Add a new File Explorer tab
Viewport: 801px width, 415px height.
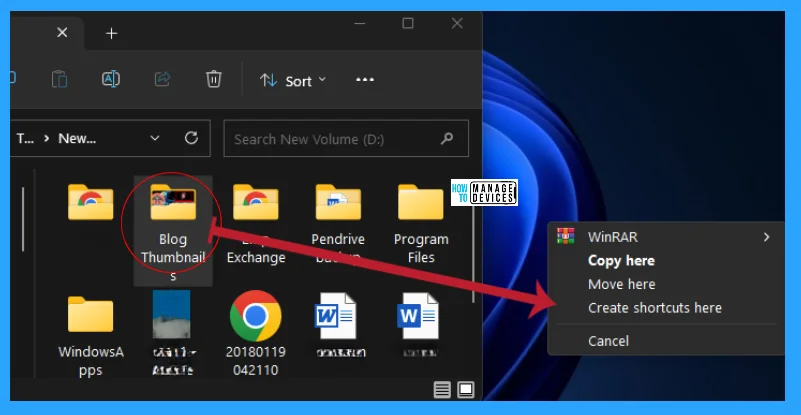pyautogui.click(x=111, y=34)
